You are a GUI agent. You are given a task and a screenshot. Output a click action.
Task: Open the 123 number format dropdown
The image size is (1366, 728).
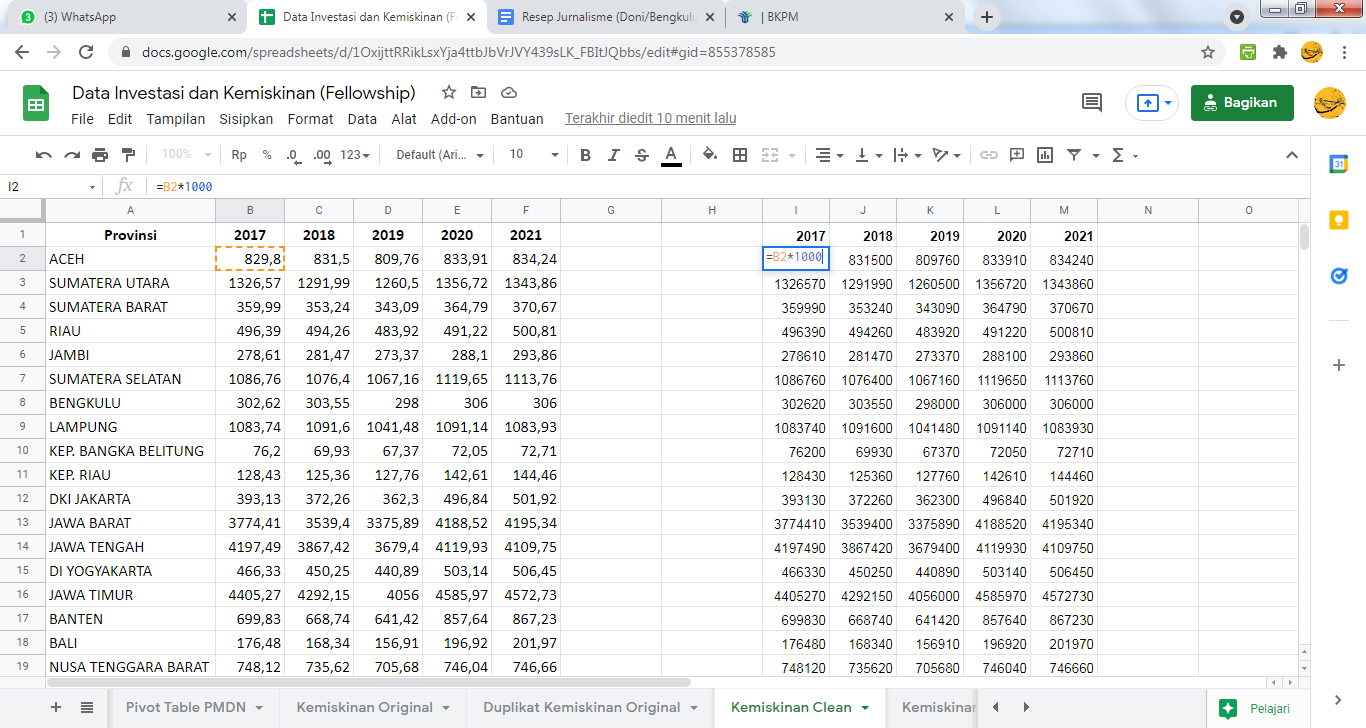355,155
